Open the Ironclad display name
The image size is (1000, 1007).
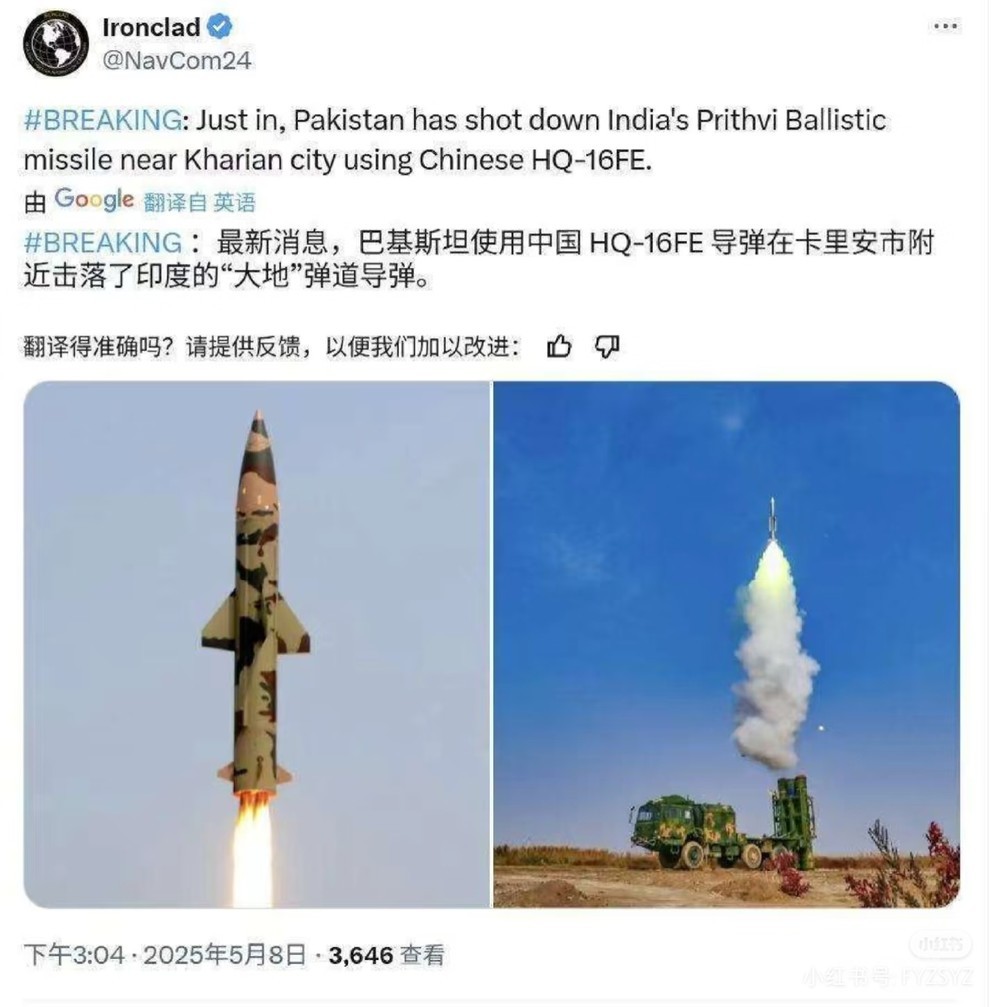click(152, 27)
